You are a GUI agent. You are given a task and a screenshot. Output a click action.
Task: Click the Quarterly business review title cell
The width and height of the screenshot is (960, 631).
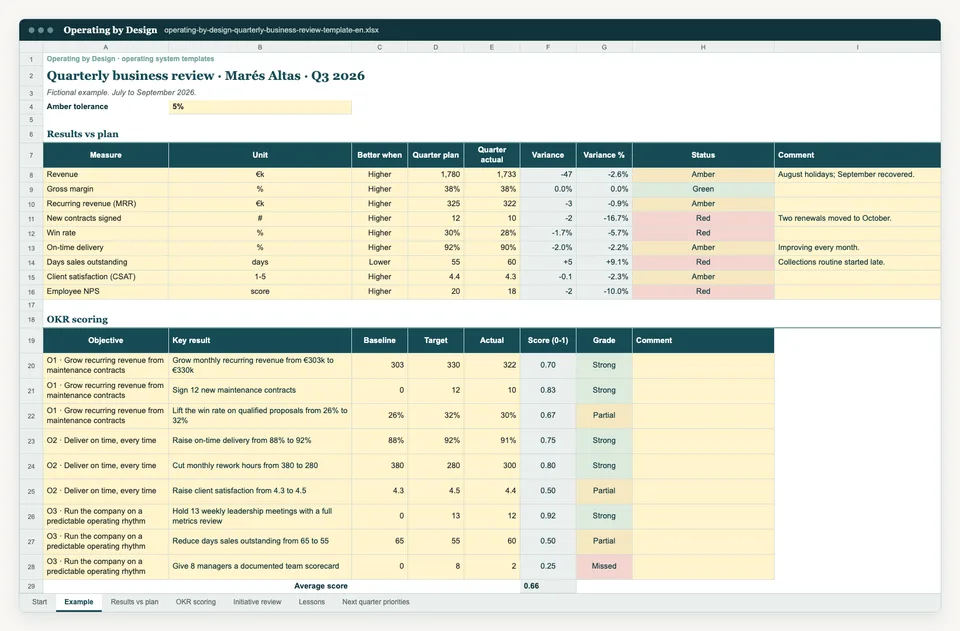[x=206, y=76]
